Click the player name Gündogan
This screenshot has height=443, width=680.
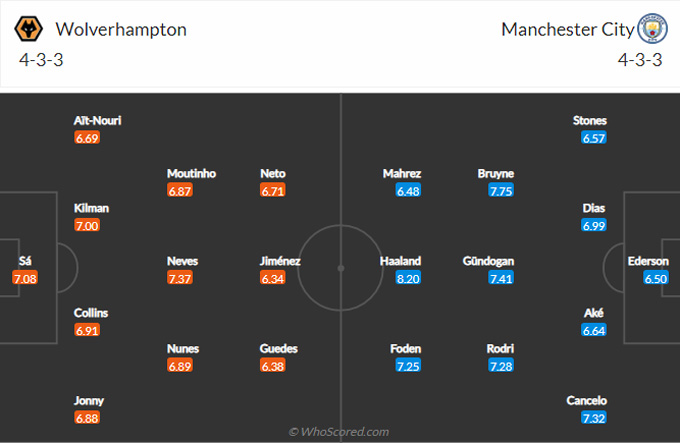[x=489, y=261]
